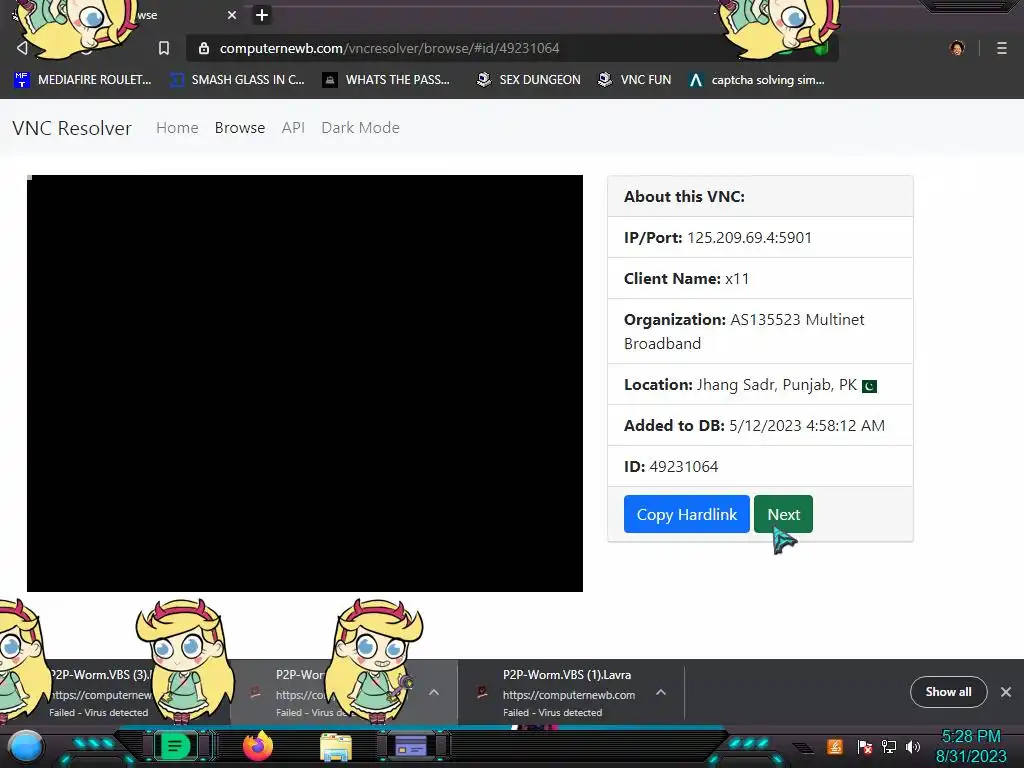Open the Start orb button
The height and width of the screenshot is (768, 1024).
click(26, 746)
